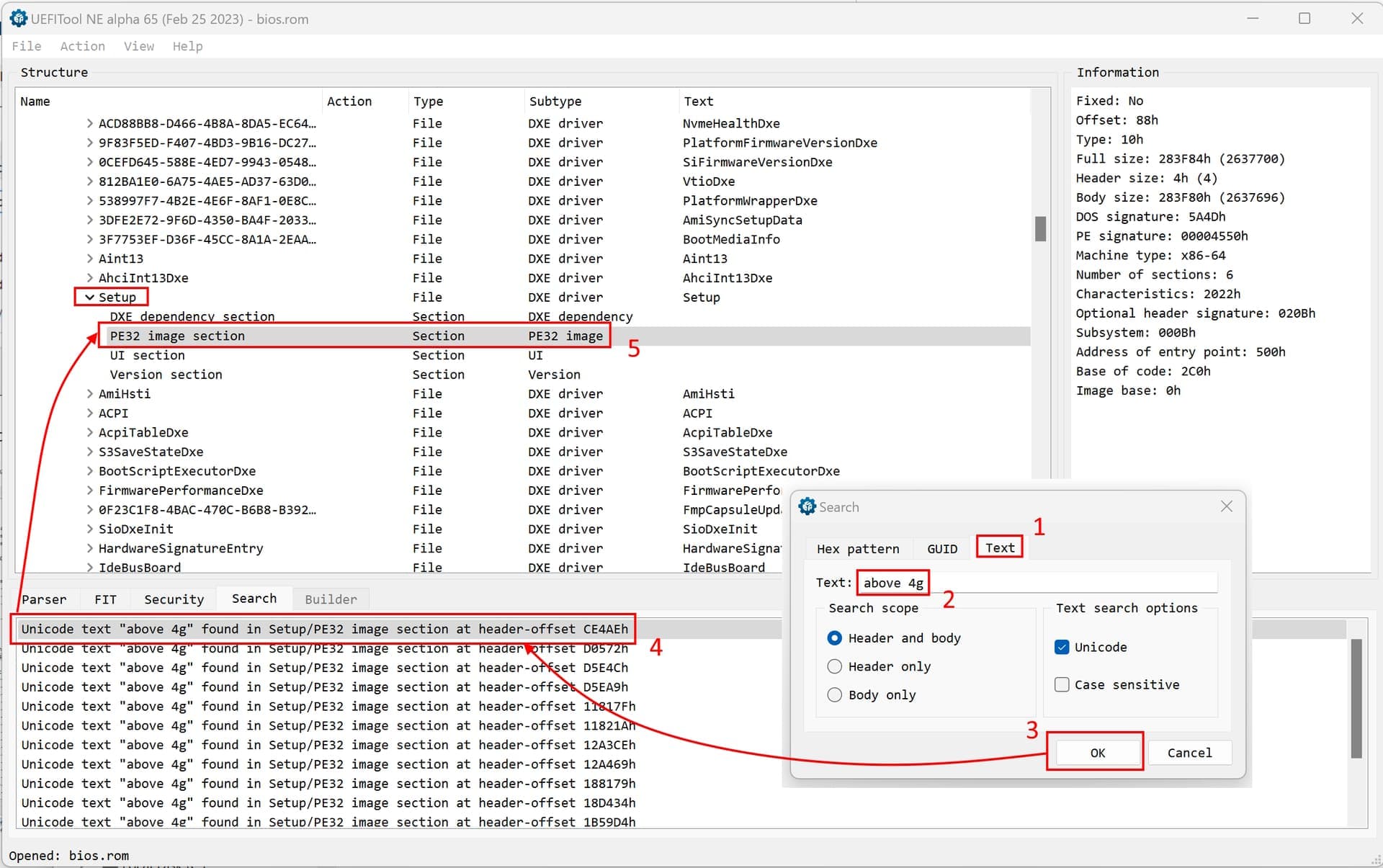This screenshot has width=1383, height=868.
Task: Expand the 0CEFD645-588E-4ED7 node
Action: point(89,162)
